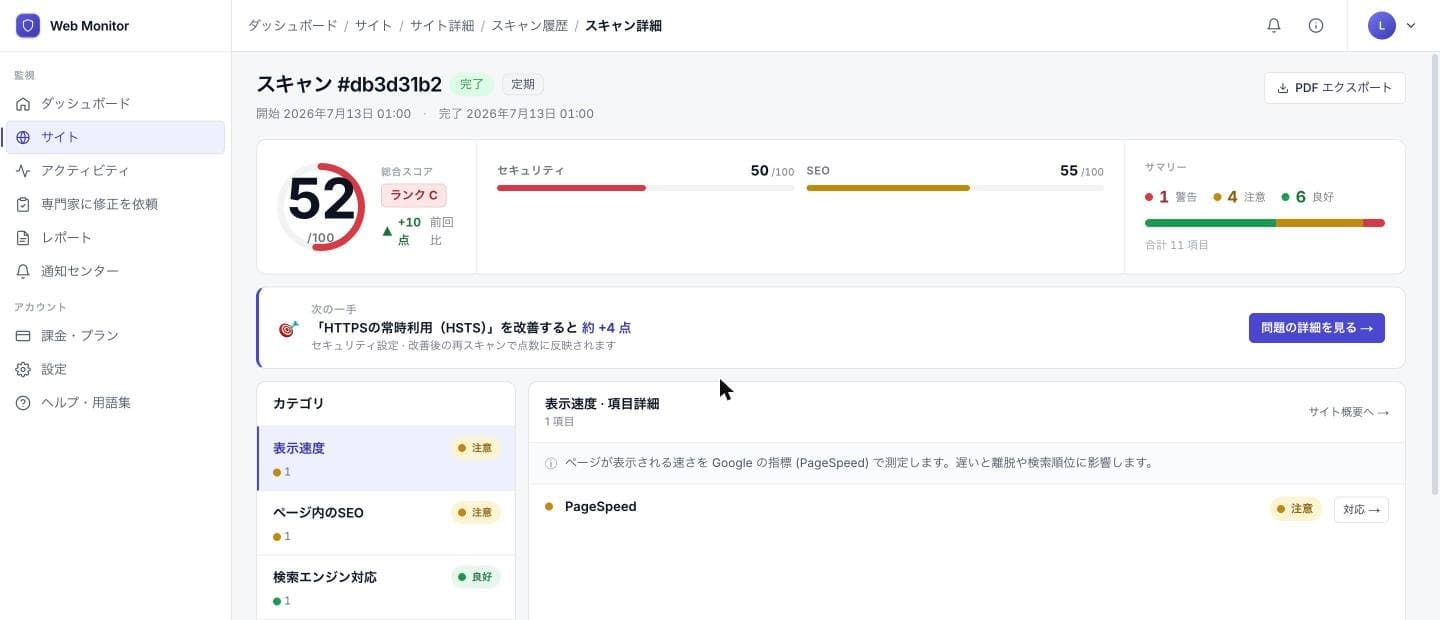Click the info circle icon in the header
Viewport: 1440px width, 620px height.
1316,26
